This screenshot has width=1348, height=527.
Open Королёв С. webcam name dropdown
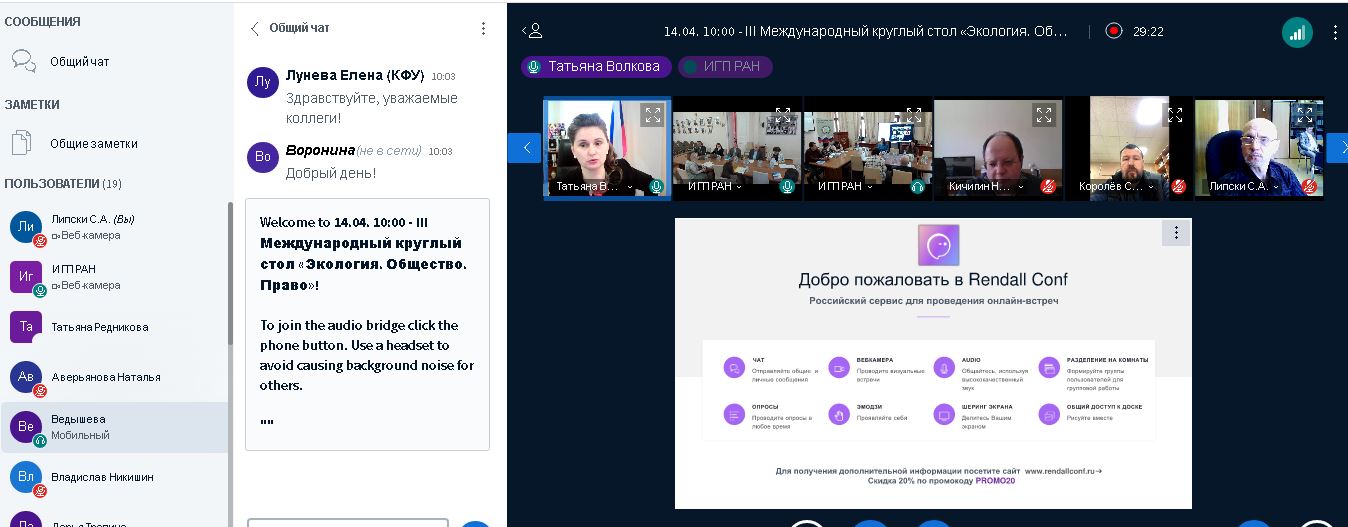pos(1114,187)
